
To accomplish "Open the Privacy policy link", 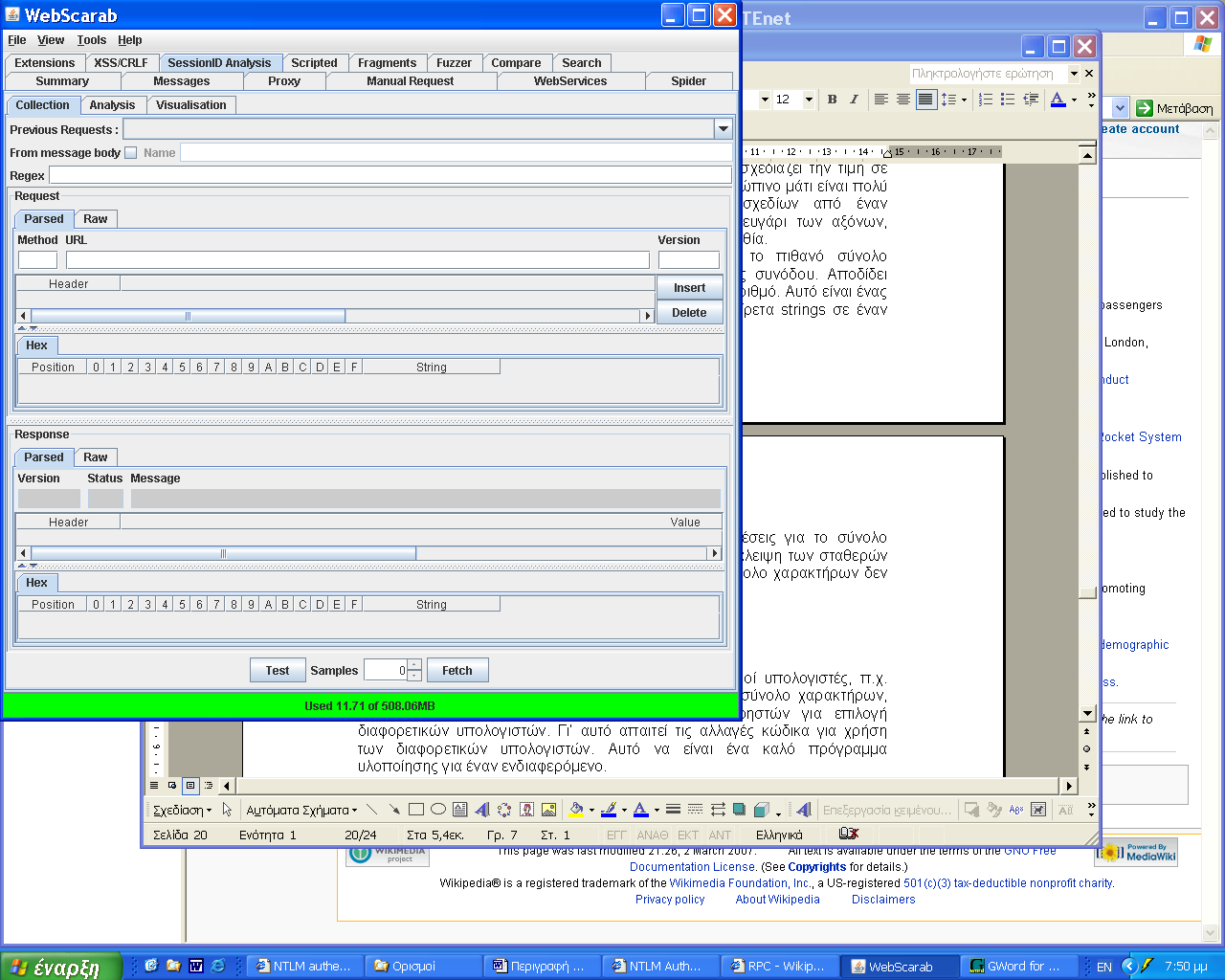I will [670, 900].
